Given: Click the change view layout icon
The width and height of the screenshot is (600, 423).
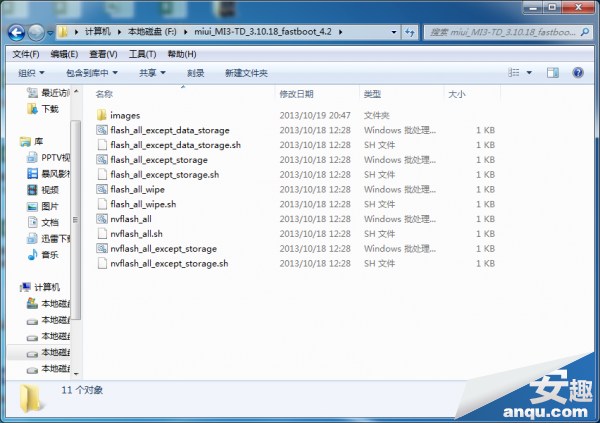Looking at the screenshot, I should coord(514,72).
